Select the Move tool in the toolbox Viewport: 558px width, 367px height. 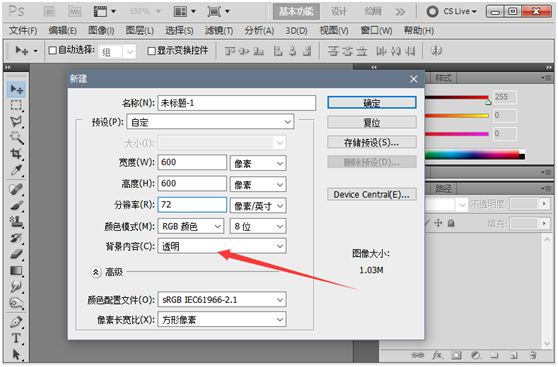click(x=16, y=89)
